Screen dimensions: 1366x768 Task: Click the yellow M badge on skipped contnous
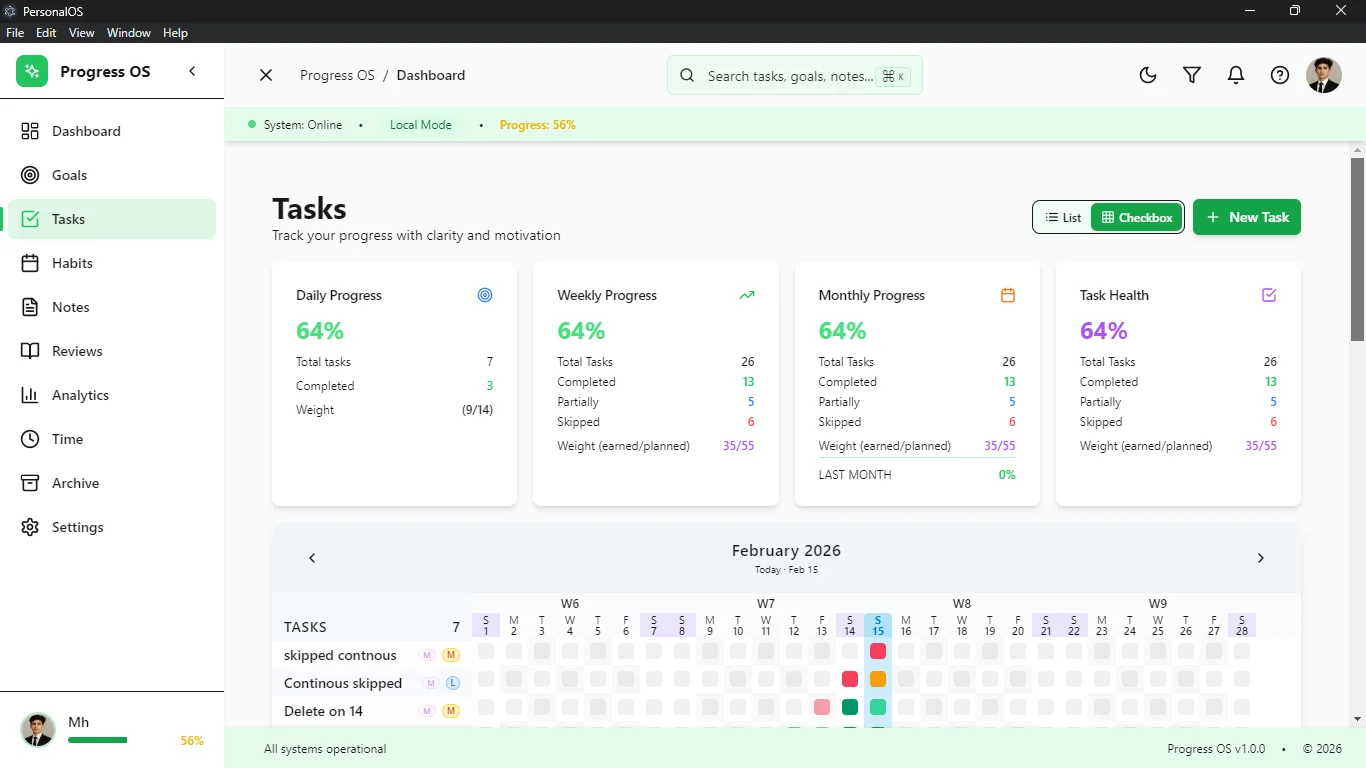451,655
